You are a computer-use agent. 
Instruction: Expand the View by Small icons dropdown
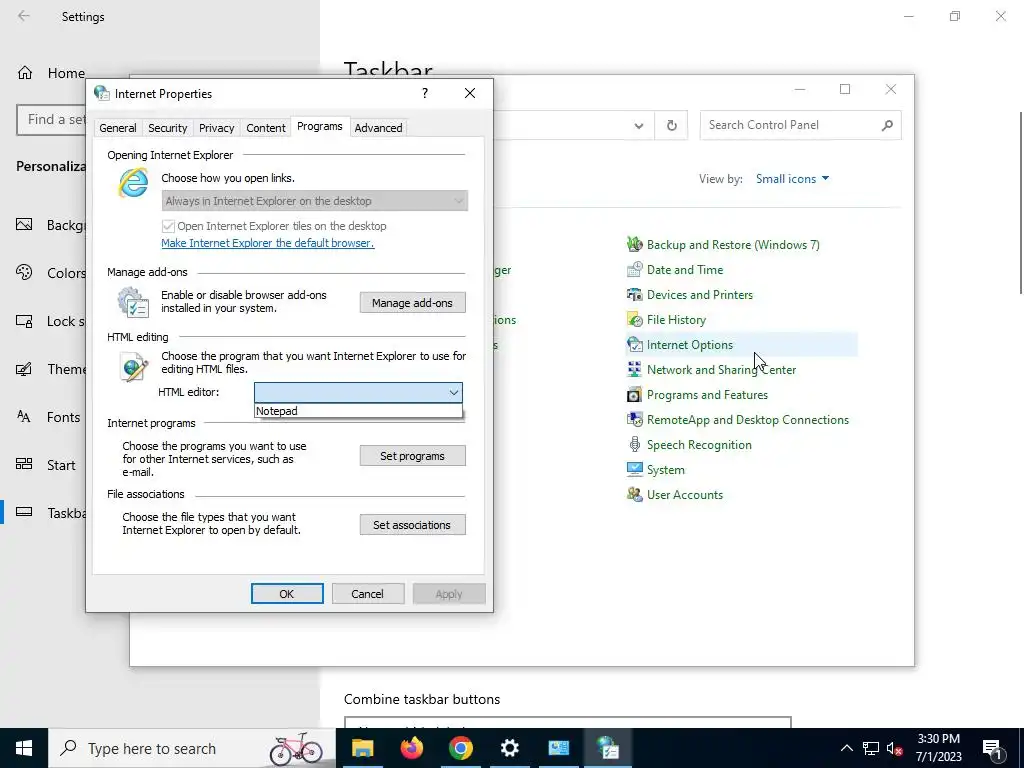[x=792, y=179]
